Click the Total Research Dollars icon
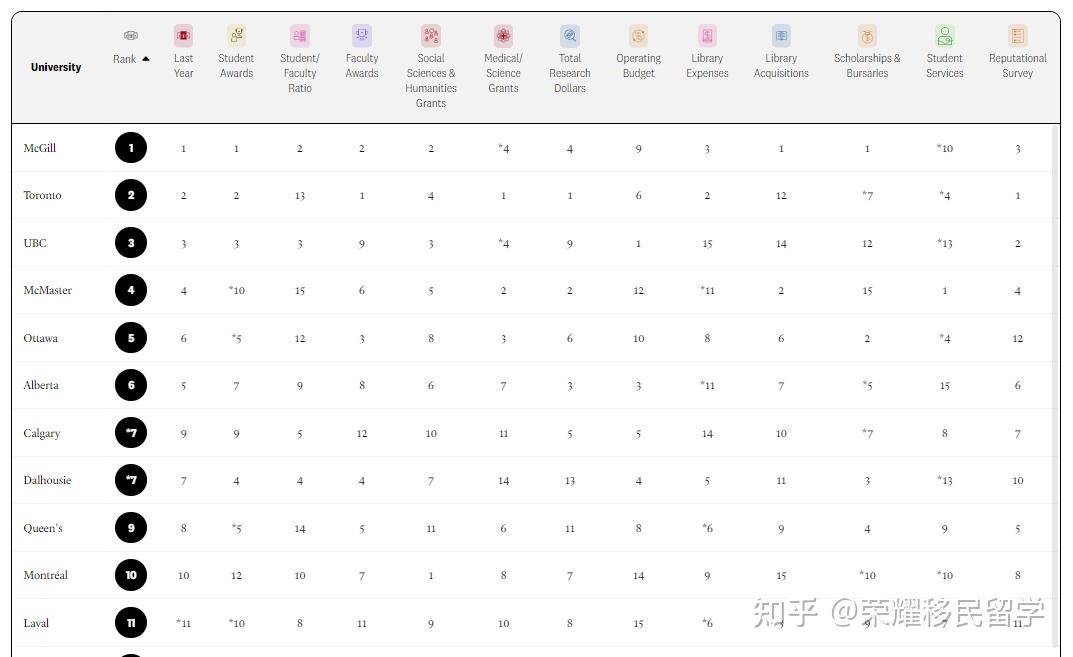 (x=570, y=35)
